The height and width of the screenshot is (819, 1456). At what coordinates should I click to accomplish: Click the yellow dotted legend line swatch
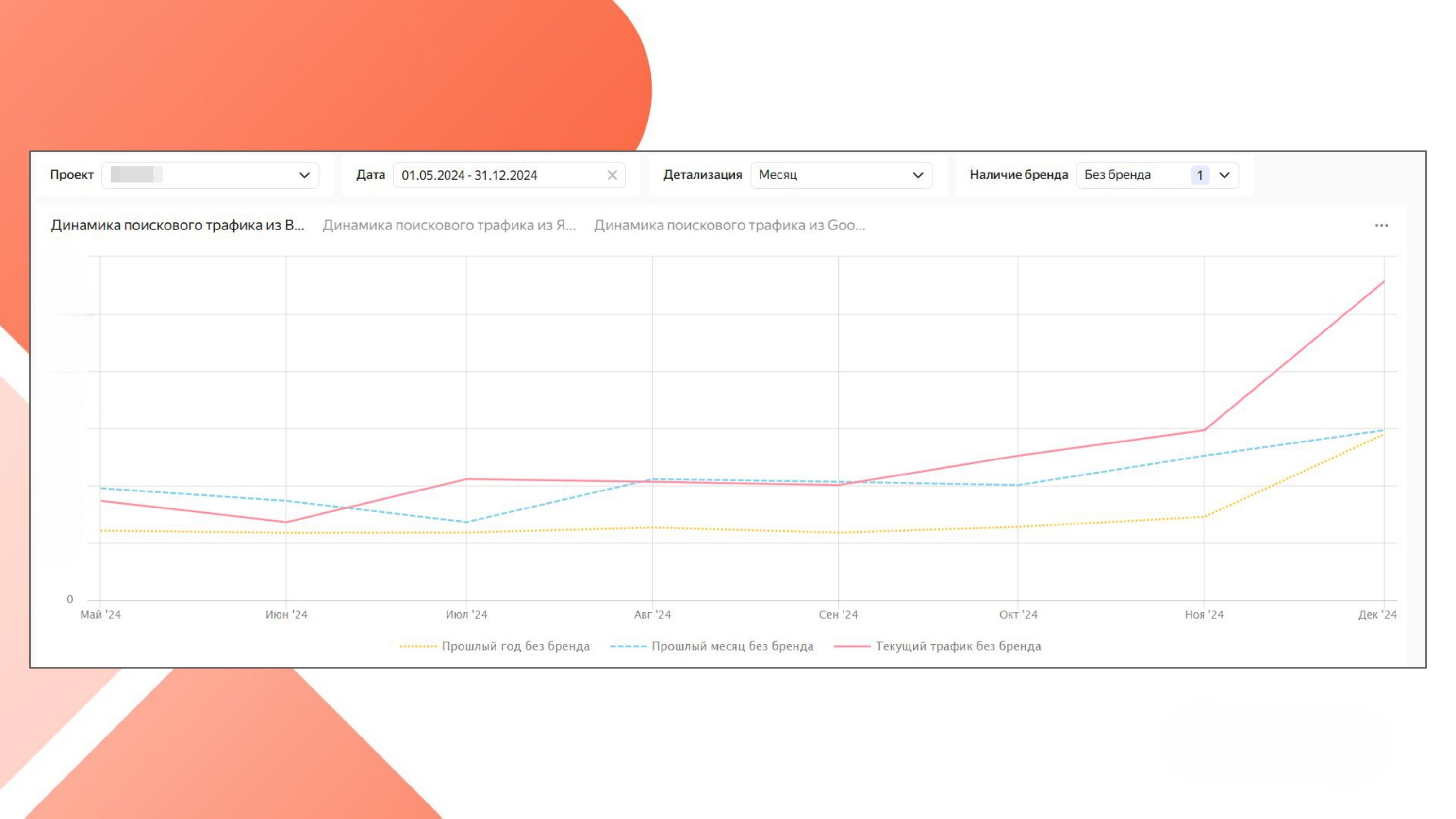coord(418,646)
